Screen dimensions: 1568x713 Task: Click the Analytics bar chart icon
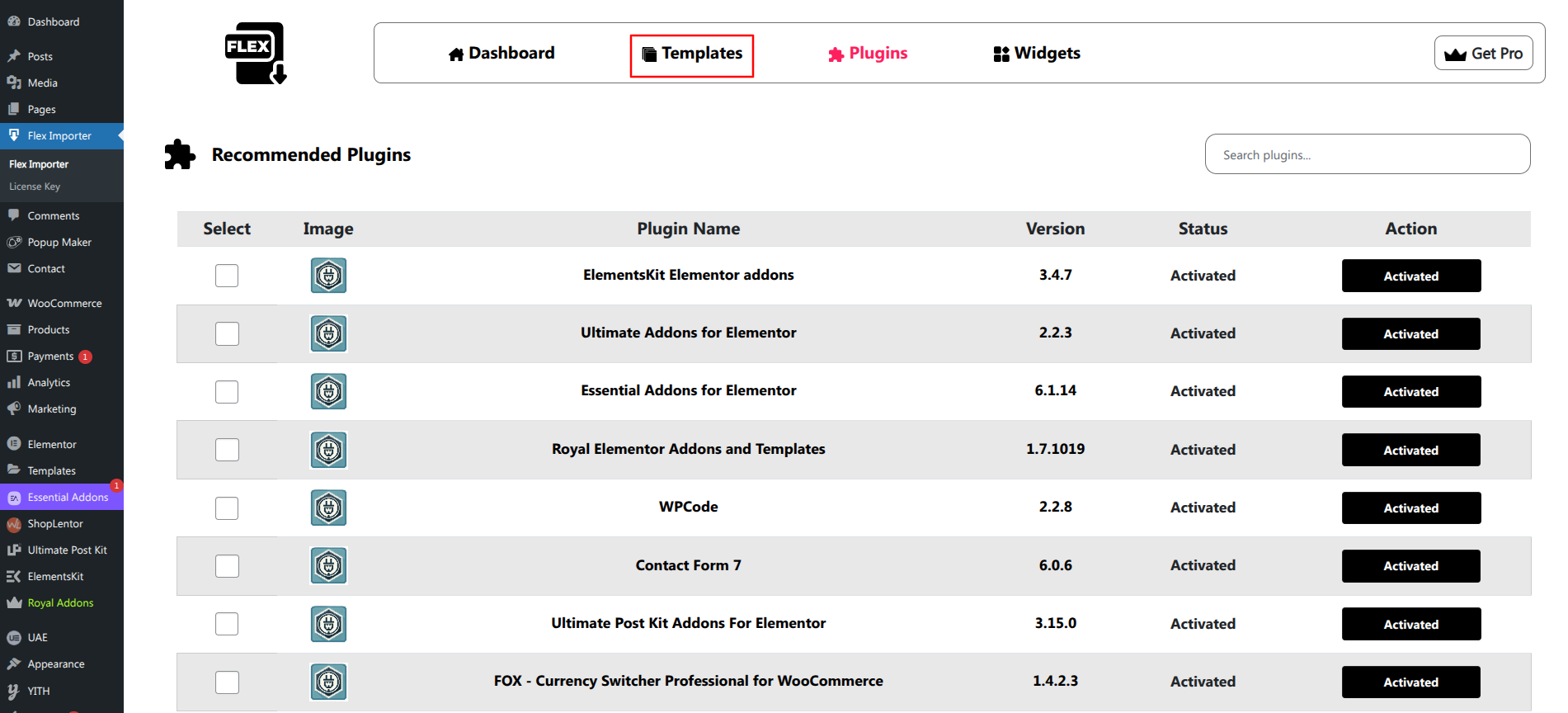14,382
